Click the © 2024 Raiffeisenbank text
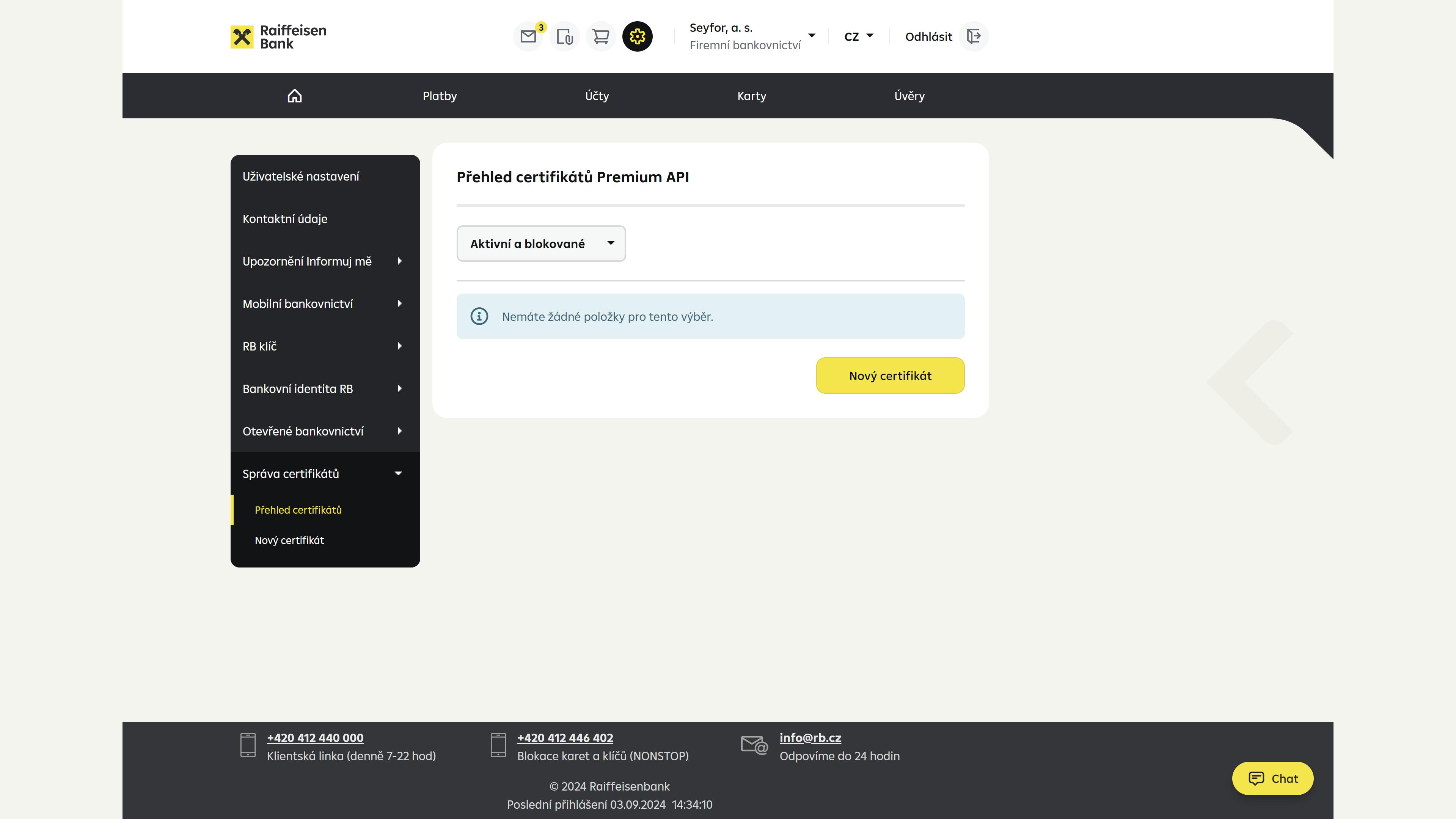 point(609,786)
